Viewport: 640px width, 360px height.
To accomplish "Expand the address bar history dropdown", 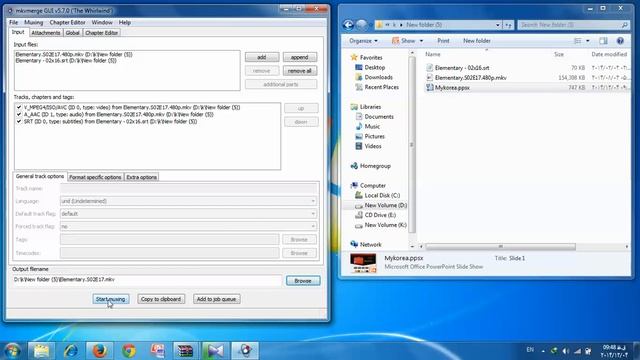I will point(498,25).
